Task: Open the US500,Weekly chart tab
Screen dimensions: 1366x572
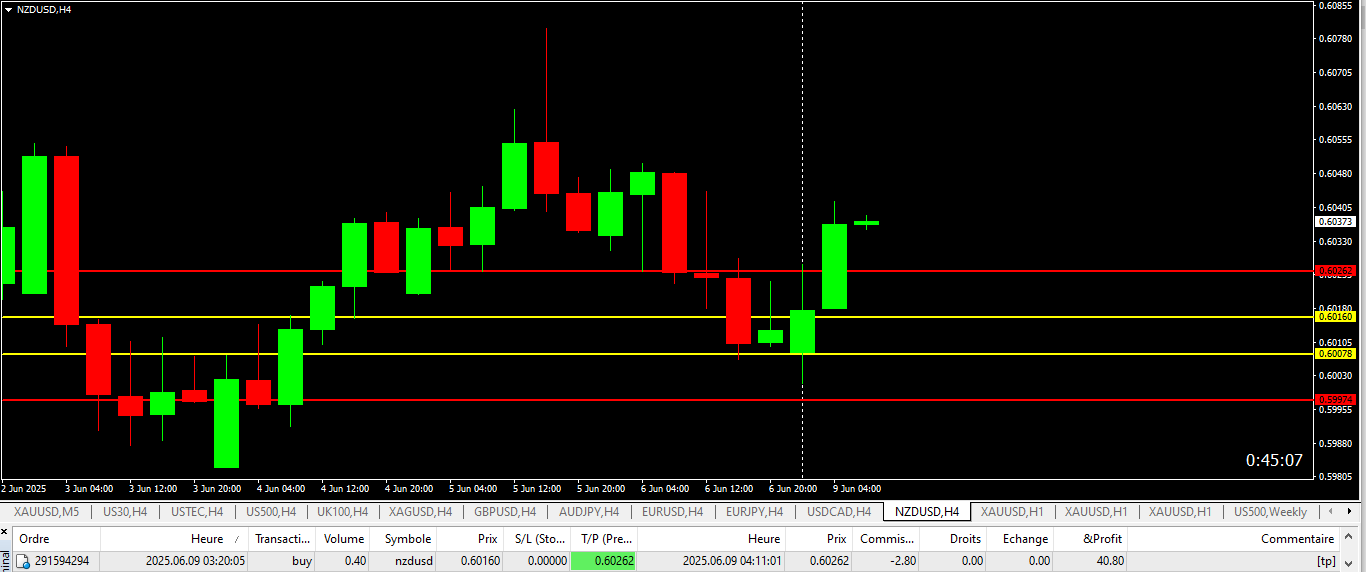Action: point(1270,512)
